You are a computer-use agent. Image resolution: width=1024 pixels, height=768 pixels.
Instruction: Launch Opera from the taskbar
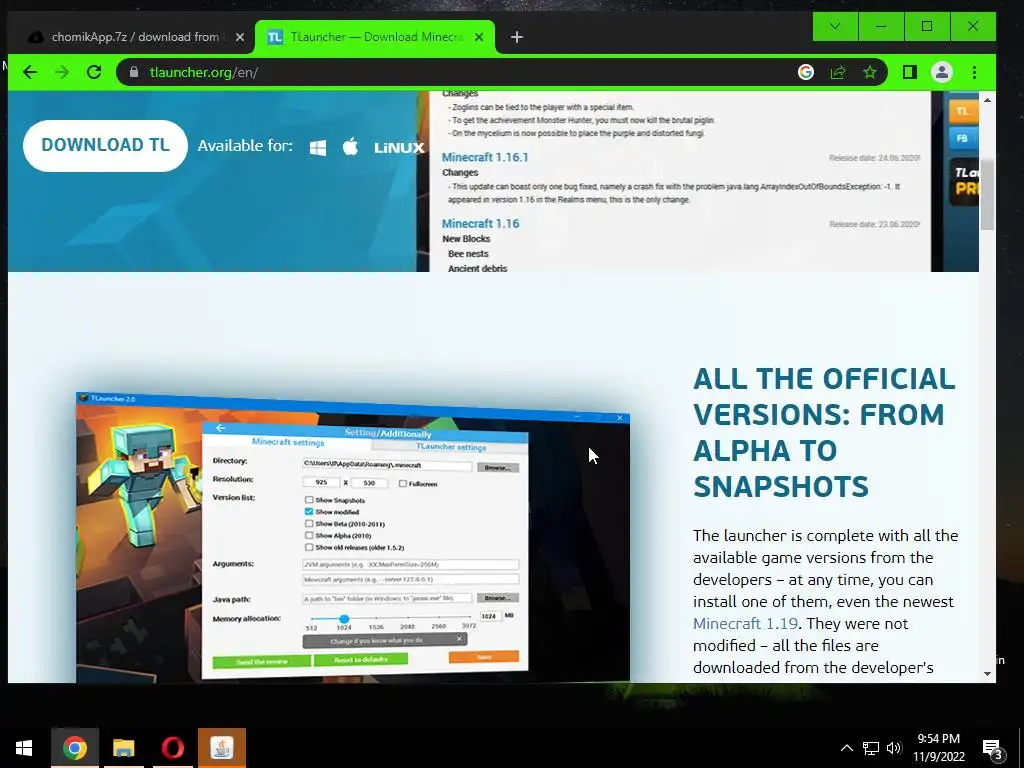point(172,748)
